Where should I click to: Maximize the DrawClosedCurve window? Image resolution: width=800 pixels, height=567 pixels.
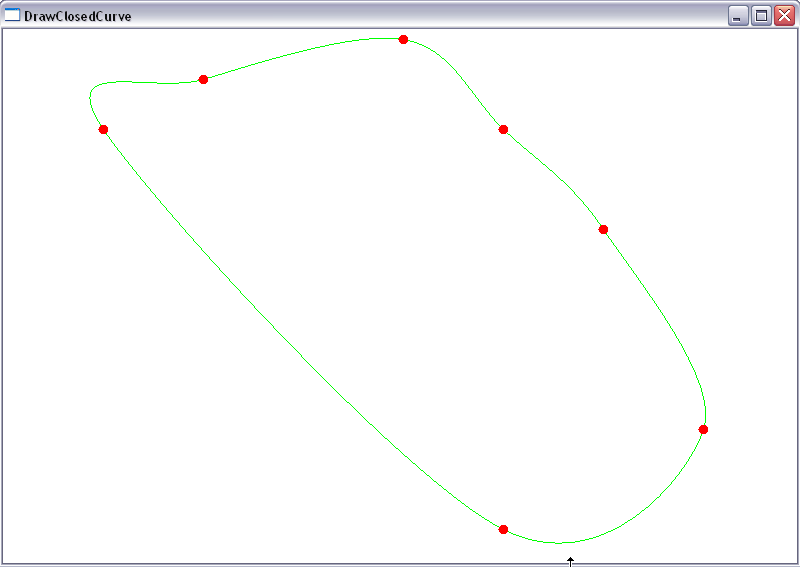point(761,16)
